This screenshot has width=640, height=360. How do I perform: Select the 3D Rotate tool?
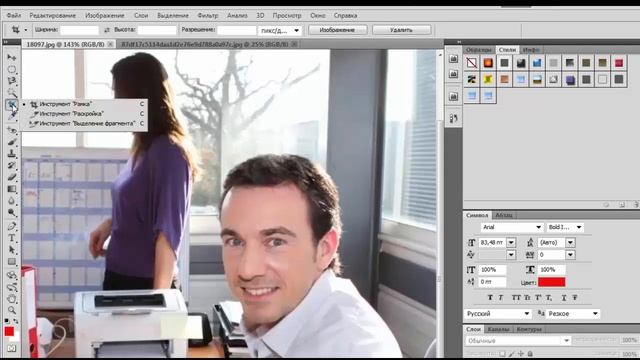[x=11, y=276]
